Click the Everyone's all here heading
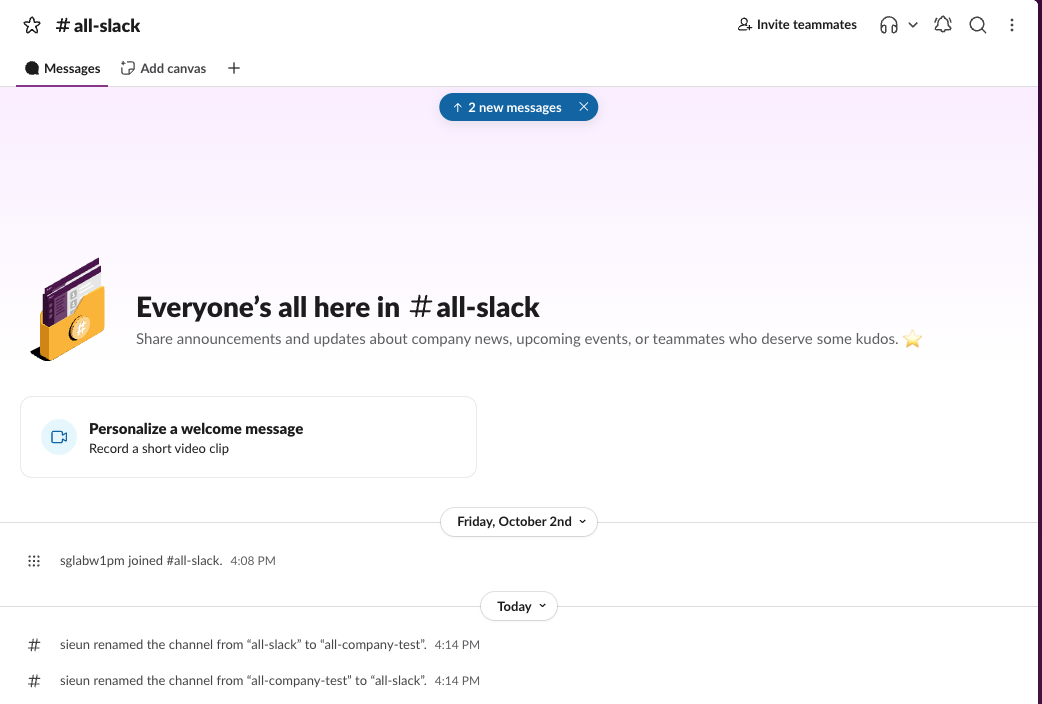The image size is (1042, 704). [338, 307]
